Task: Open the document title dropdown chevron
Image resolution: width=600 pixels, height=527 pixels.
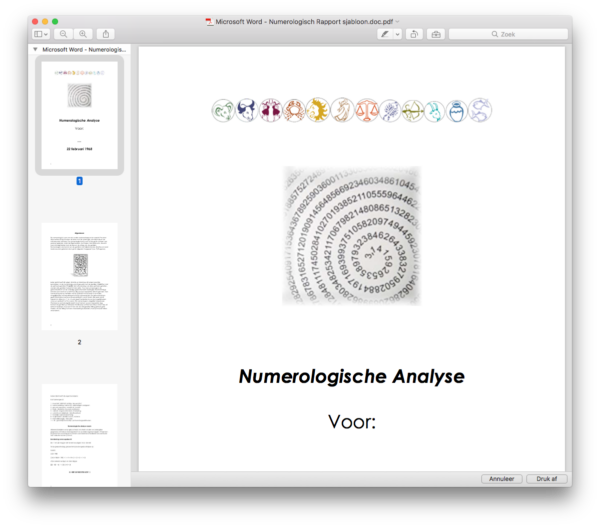Action: [398, 21]
